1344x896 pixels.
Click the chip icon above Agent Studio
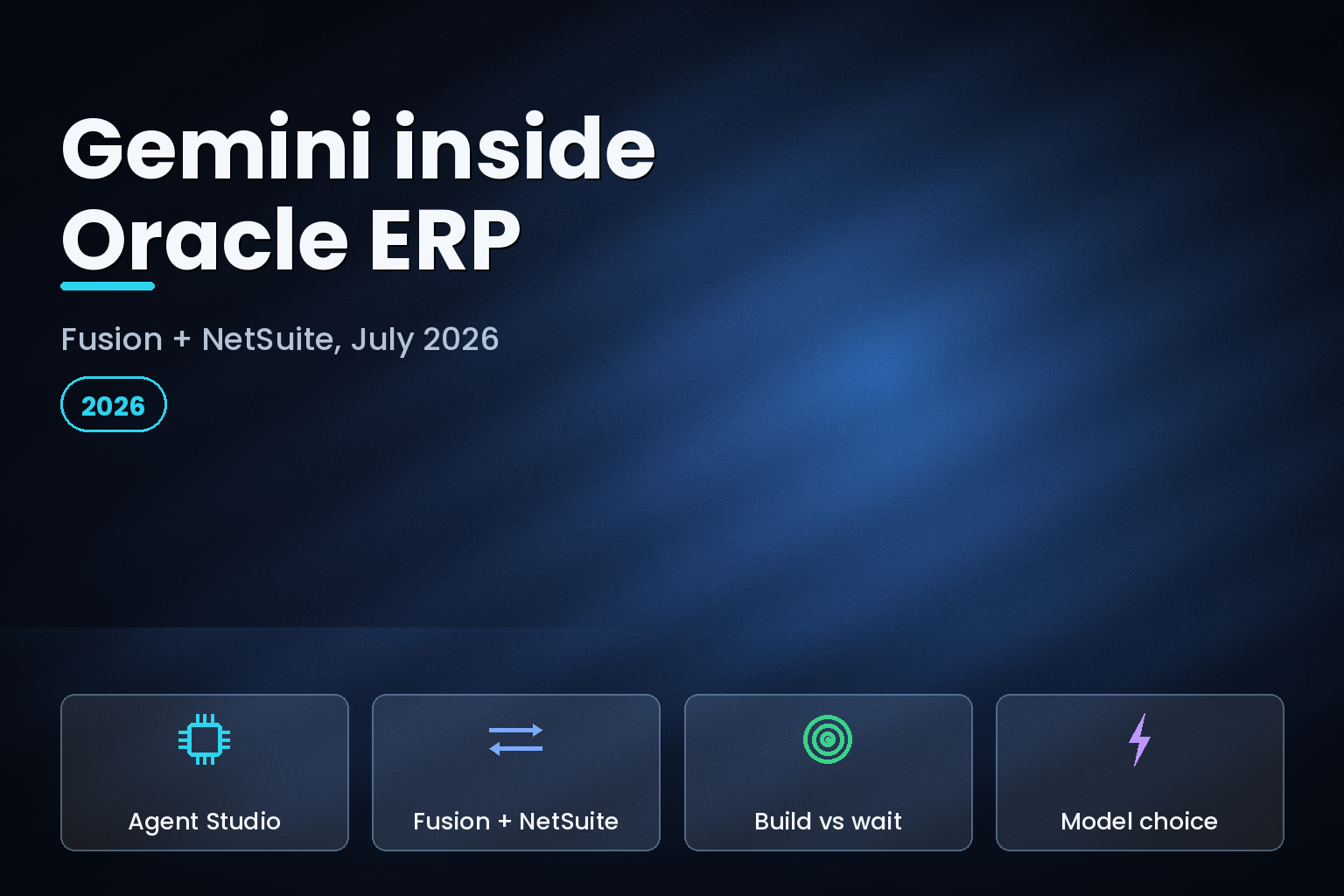[204, 739]
